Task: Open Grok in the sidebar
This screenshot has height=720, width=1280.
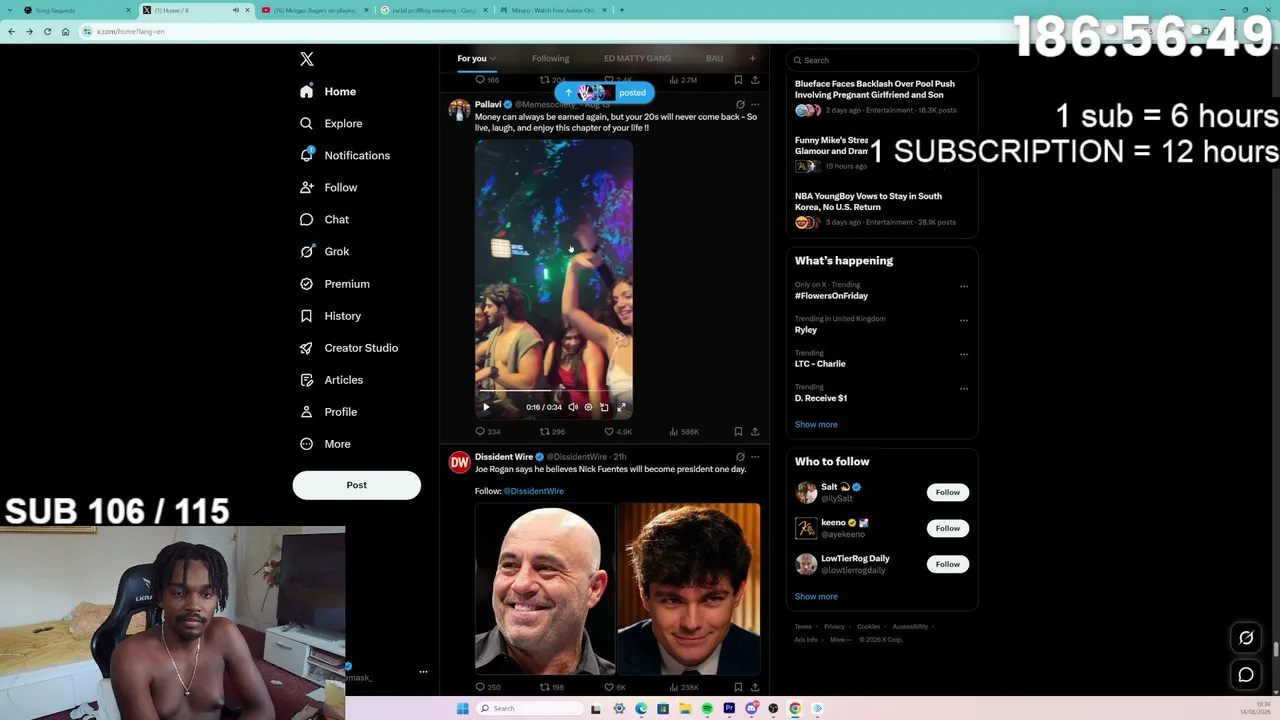Action: coord(324,251)
